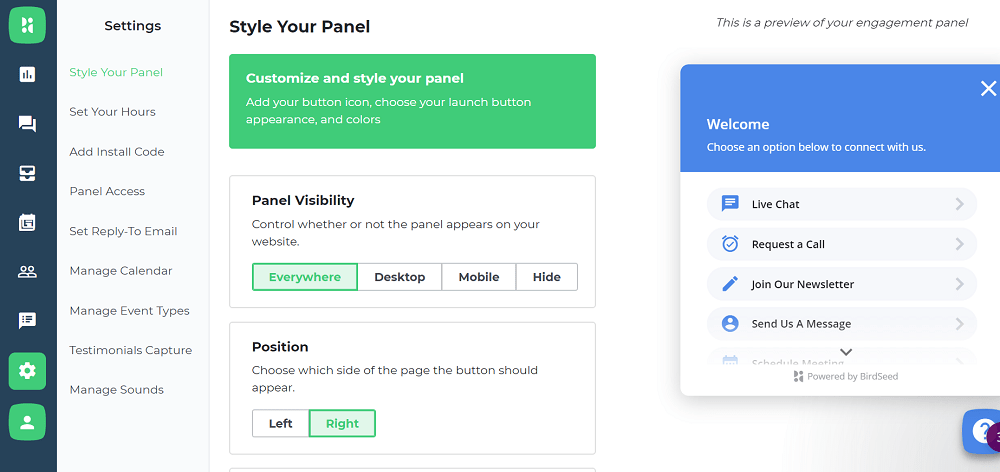Set panel visibility to Desktop
This screenshot has width=1000, height=472.
pyautogui.click(x=399, y=277)
